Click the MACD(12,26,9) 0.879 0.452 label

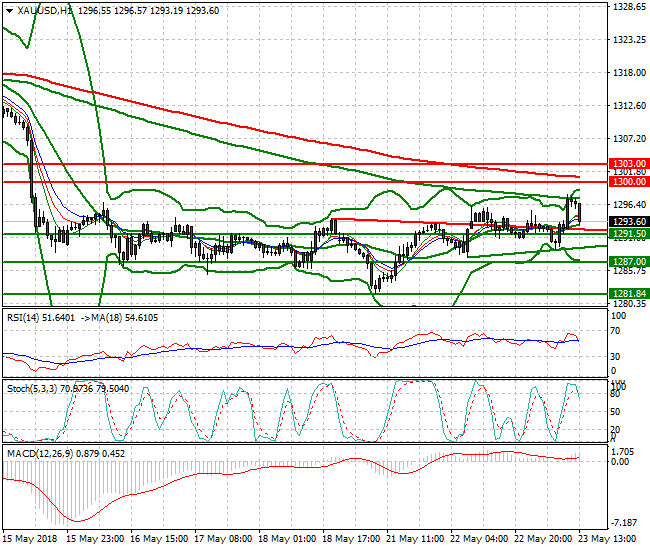(66, 454)
